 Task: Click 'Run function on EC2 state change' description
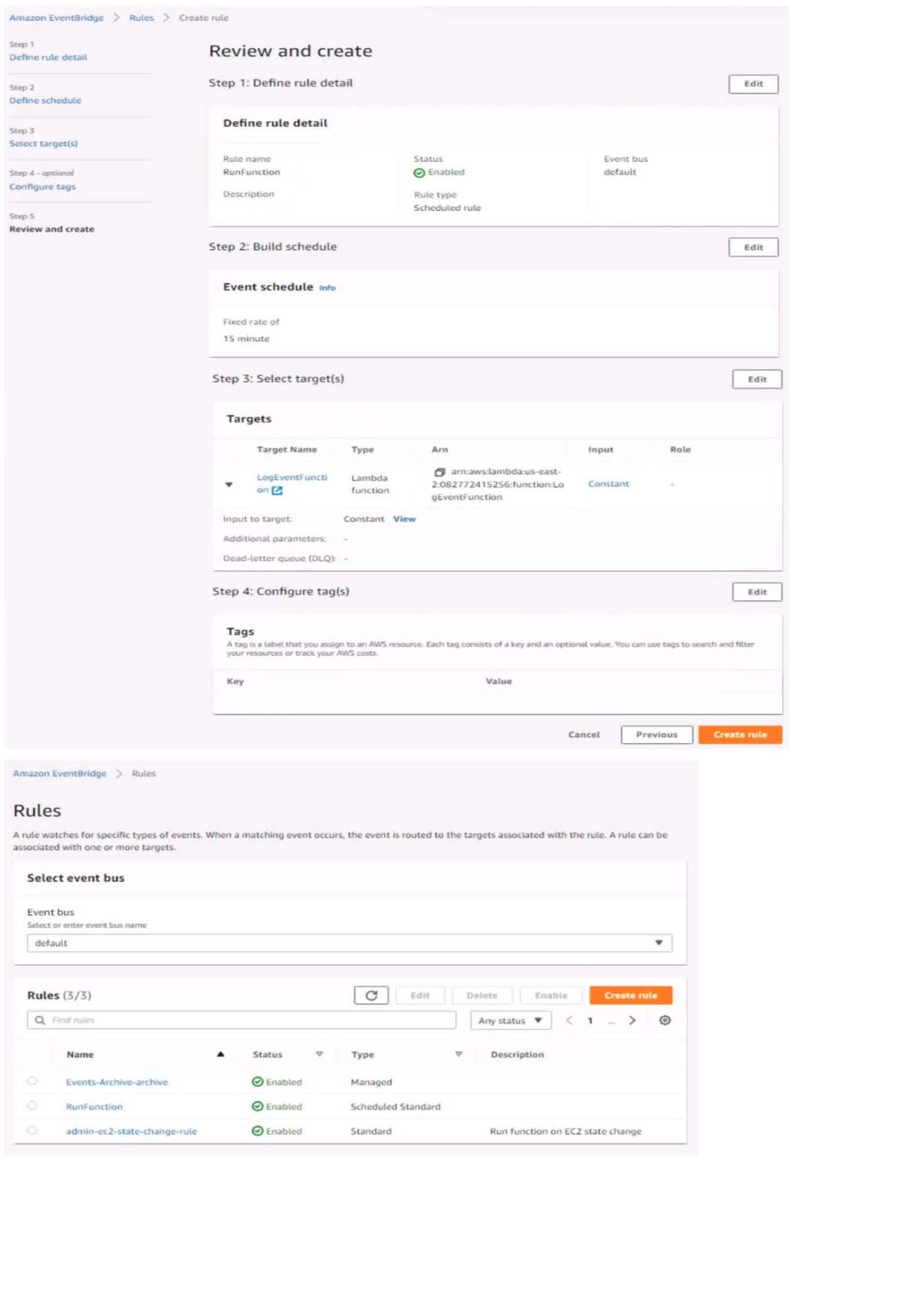pos(565,1131)
